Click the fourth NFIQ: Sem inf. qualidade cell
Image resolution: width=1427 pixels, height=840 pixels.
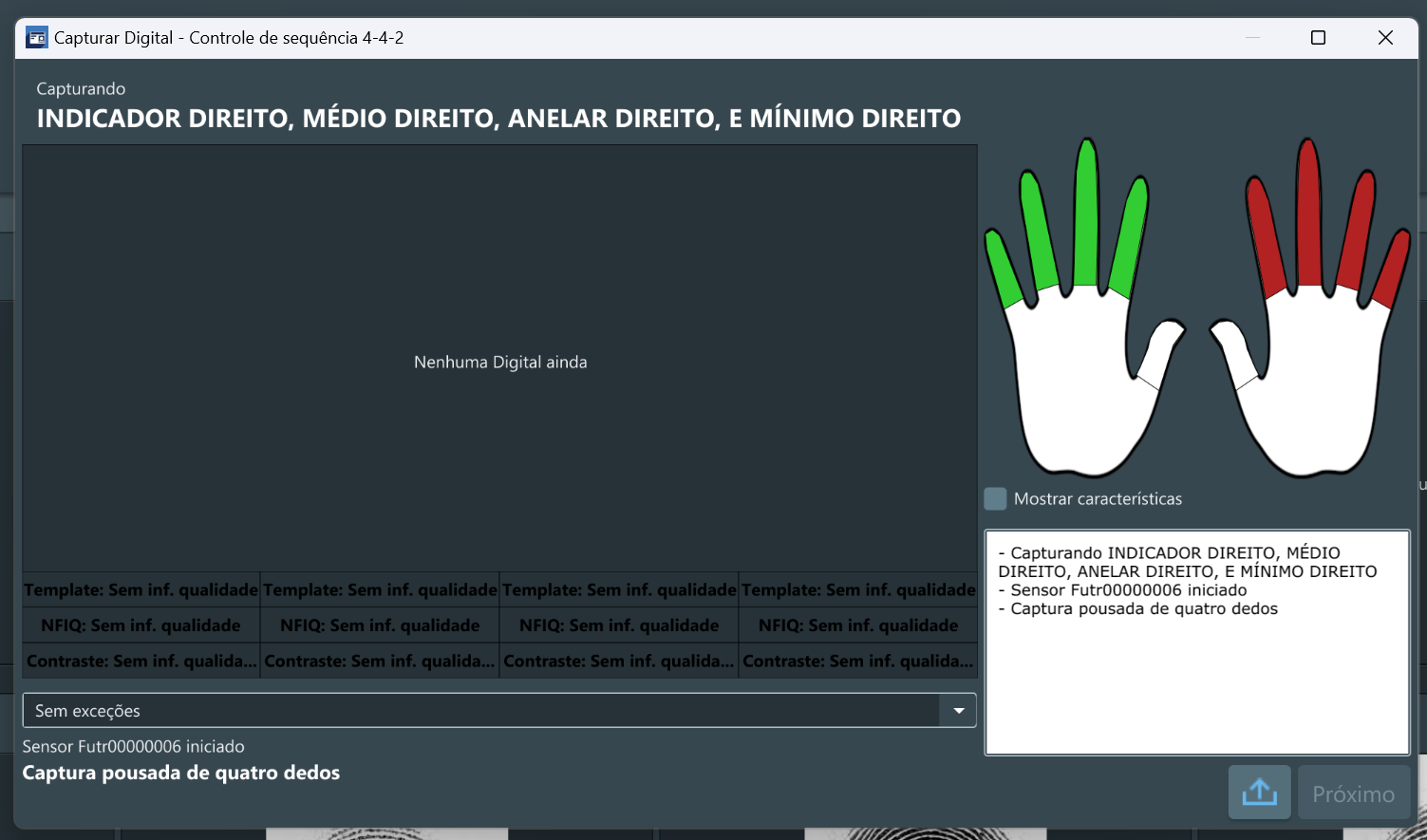tap(858, 625)
